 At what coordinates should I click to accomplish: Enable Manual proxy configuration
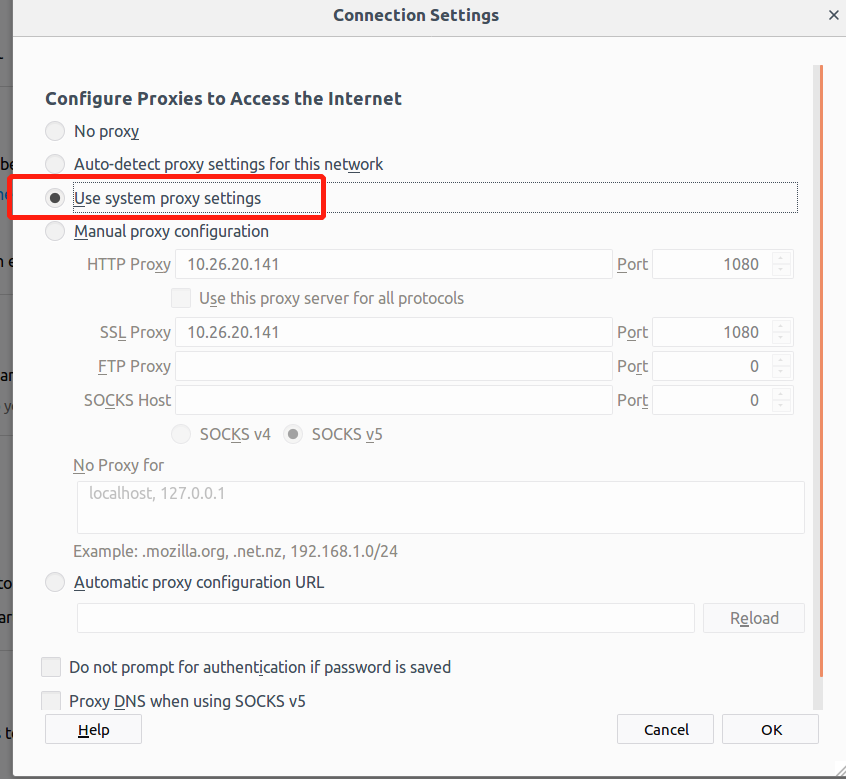pos(55,231)
